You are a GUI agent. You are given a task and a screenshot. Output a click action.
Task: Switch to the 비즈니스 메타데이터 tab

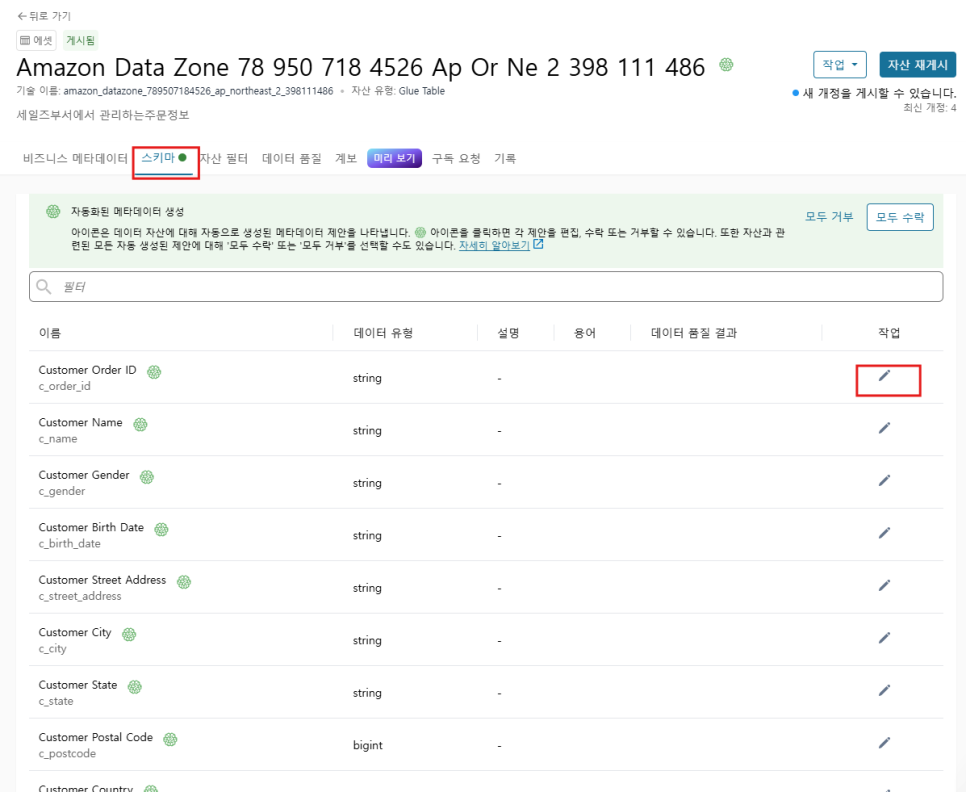pos(75,158)
